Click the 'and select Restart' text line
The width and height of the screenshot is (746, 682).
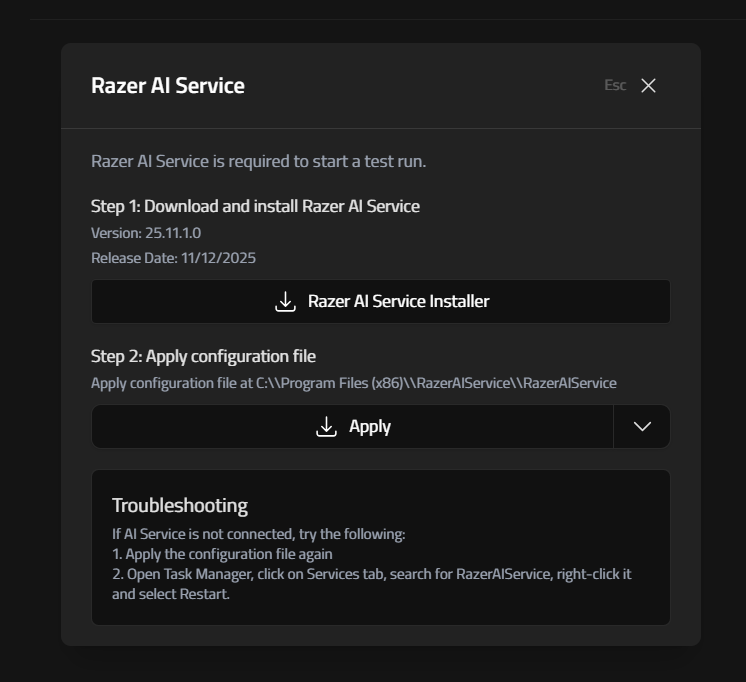pyautogui.click(x=171, y=594)
